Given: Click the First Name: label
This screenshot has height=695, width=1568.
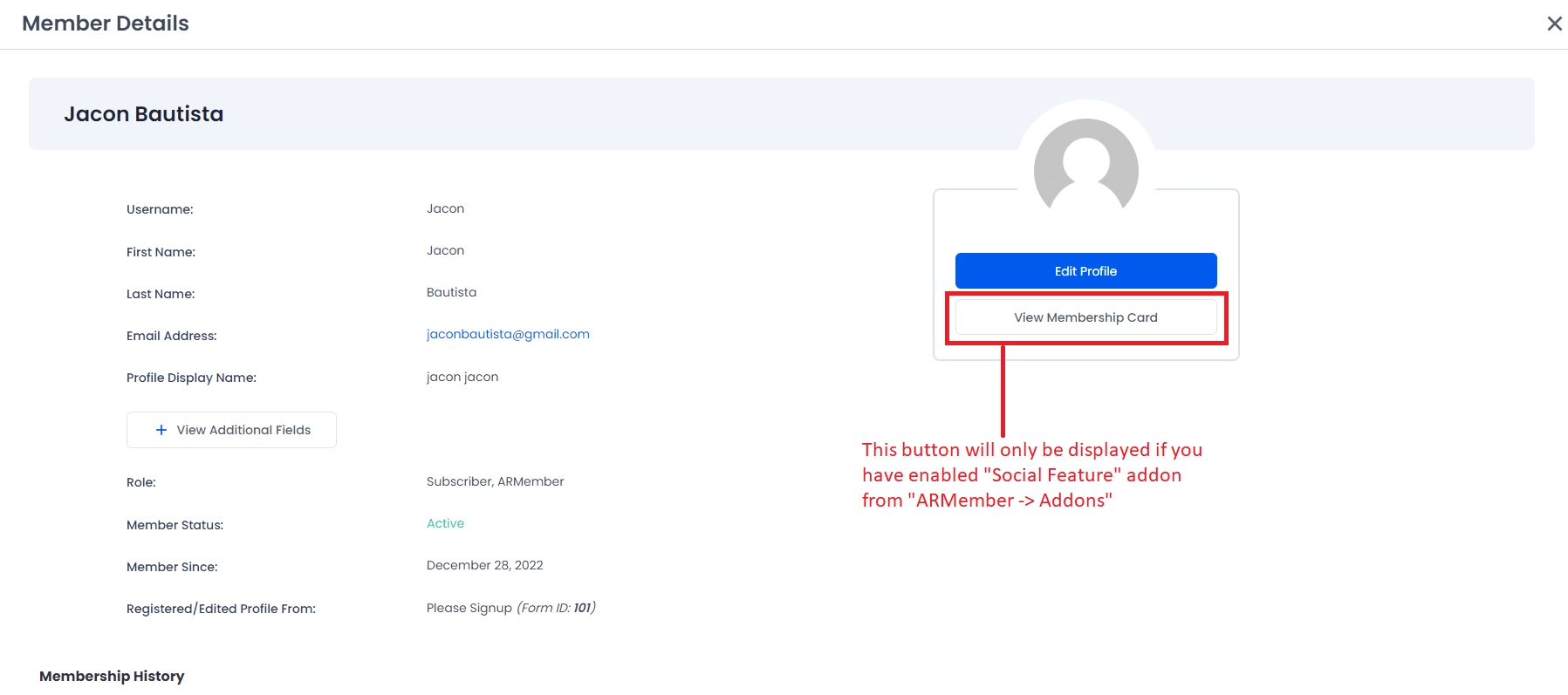Looking at the screenshot, I should coord(161,252).
